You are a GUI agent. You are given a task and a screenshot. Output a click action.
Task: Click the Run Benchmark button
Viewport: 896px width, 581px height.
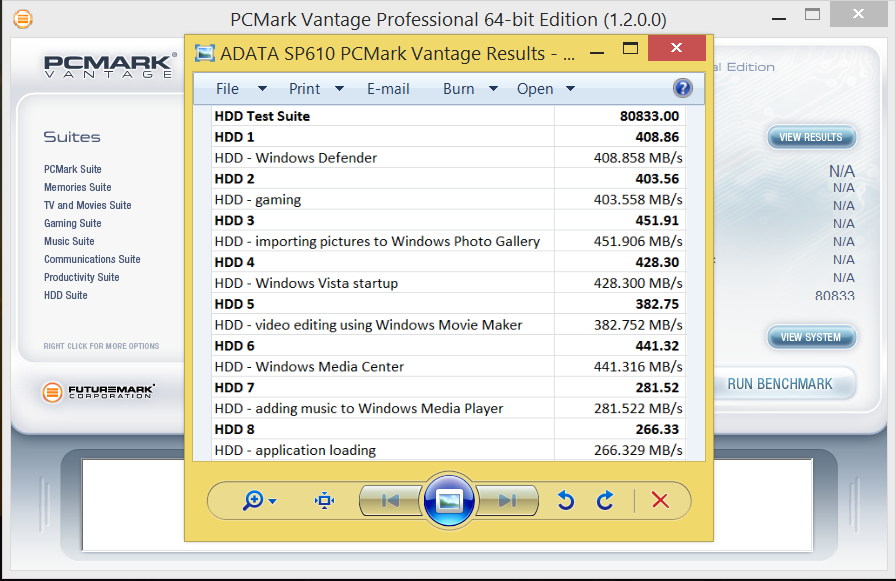(x=780, y=384)
